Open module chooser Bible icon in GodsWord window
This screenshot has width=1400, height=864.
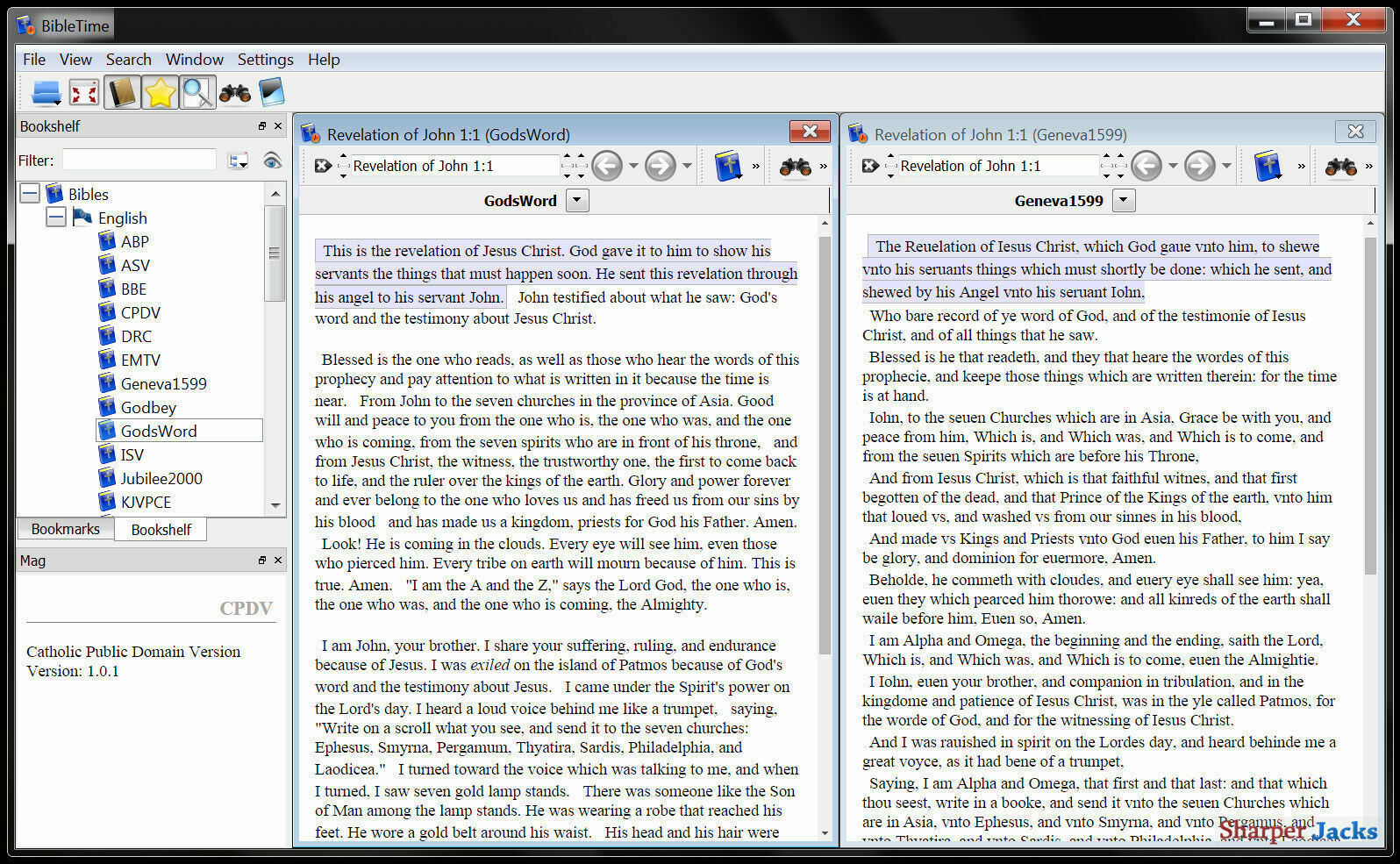[728, 166]
